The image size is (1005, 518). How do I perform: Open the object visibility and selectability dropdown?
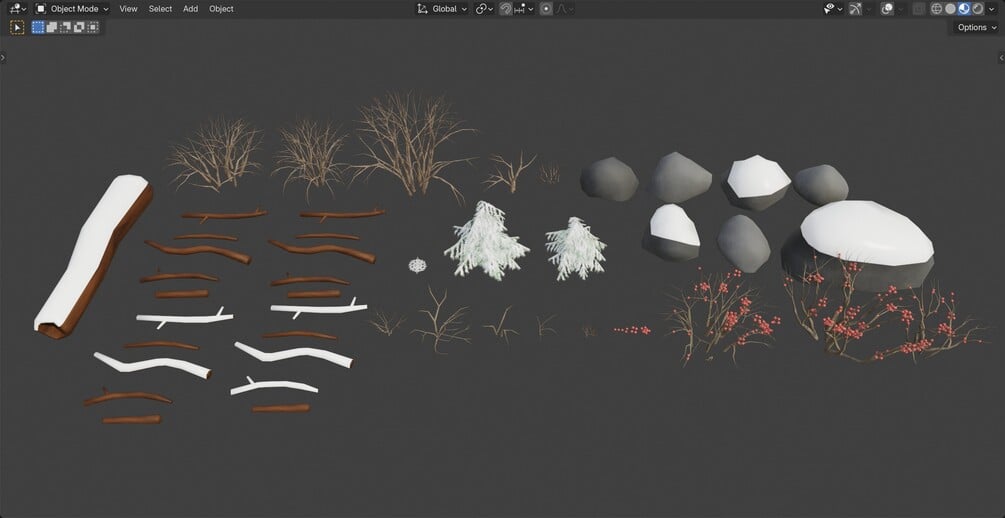(x=833, y=9)
